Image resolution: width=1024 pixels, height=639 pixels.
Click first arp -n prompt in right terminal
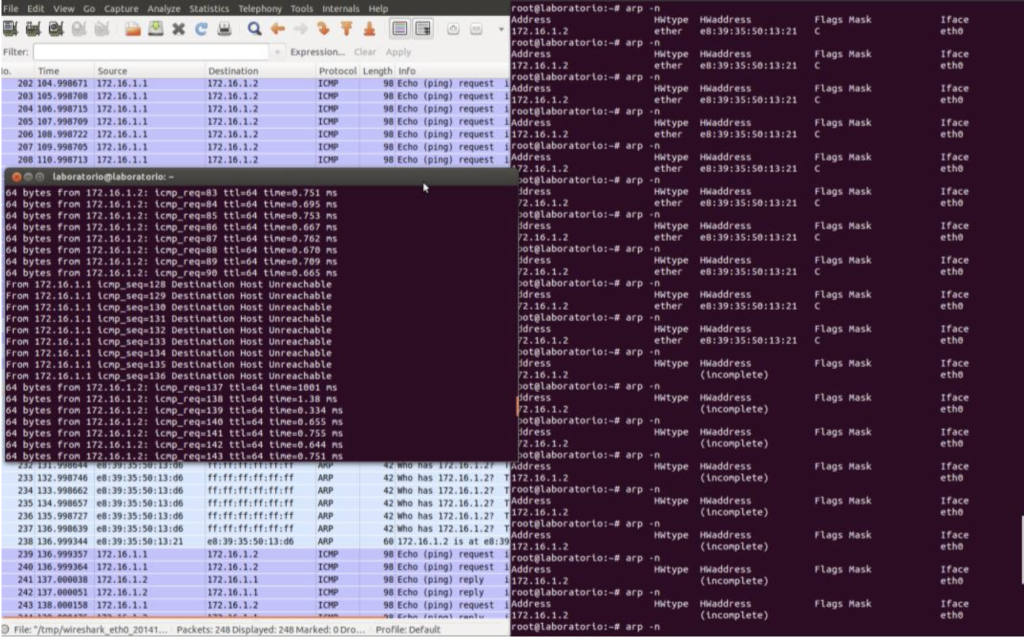[x=586, y=8]
